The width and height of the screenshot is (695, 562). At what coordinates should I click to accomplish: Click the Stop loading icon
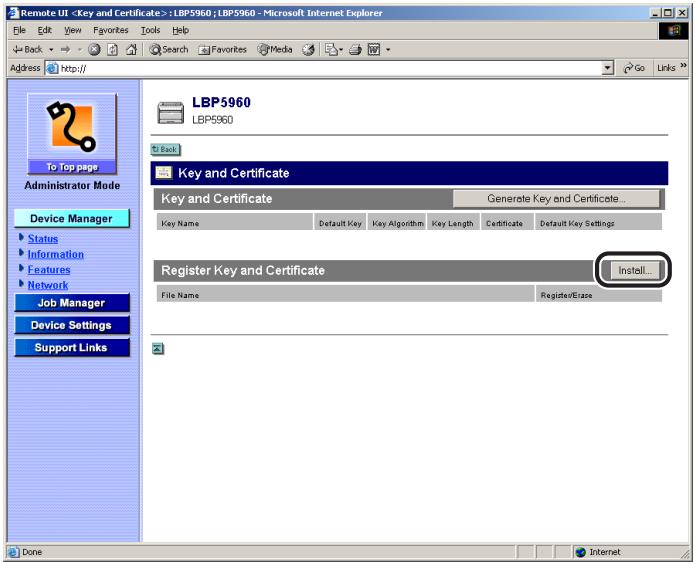pyautogui.click(x=94, y=50)
